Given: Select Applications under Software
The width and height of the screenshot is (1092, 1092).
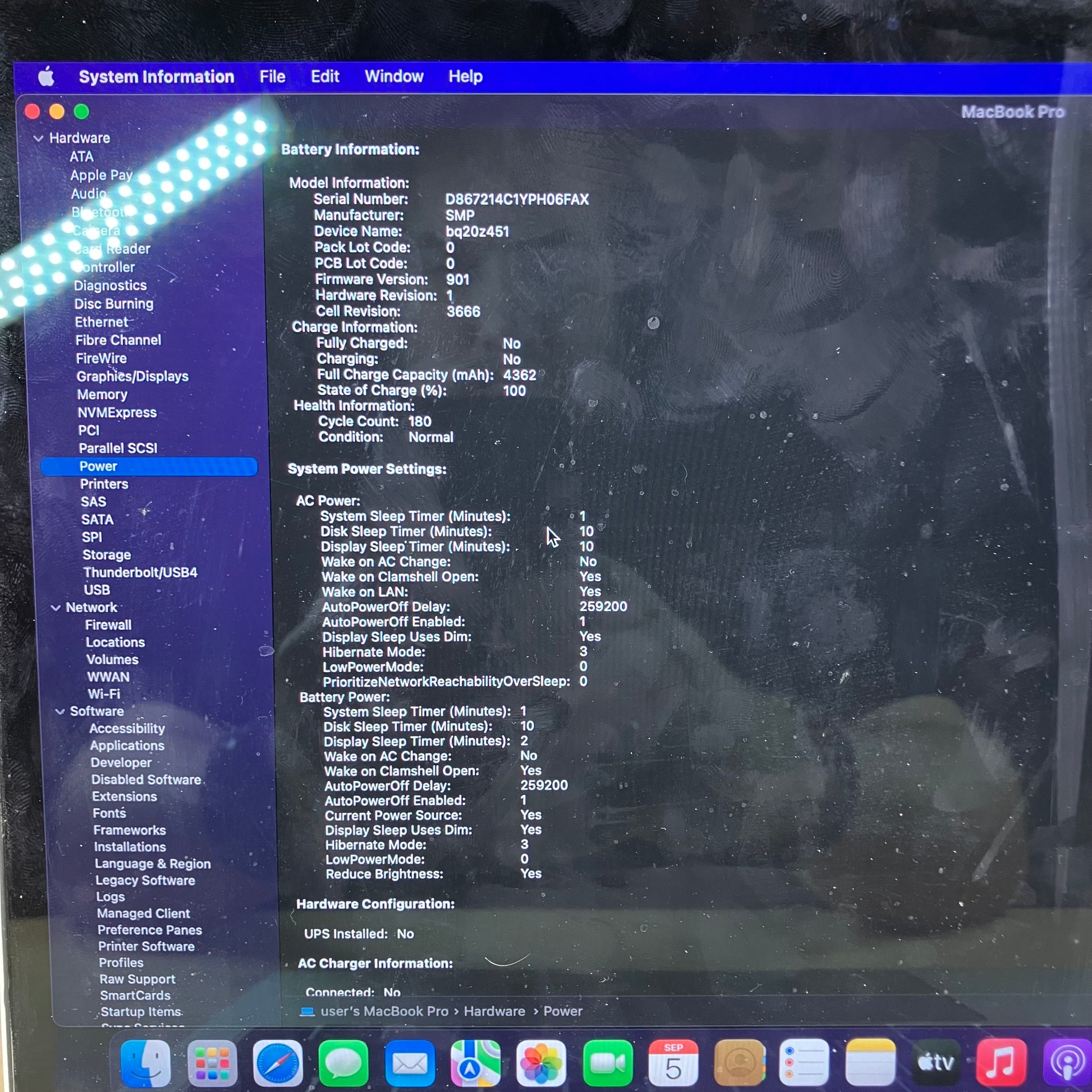Looking at the screenshot, I should [127, 746].
